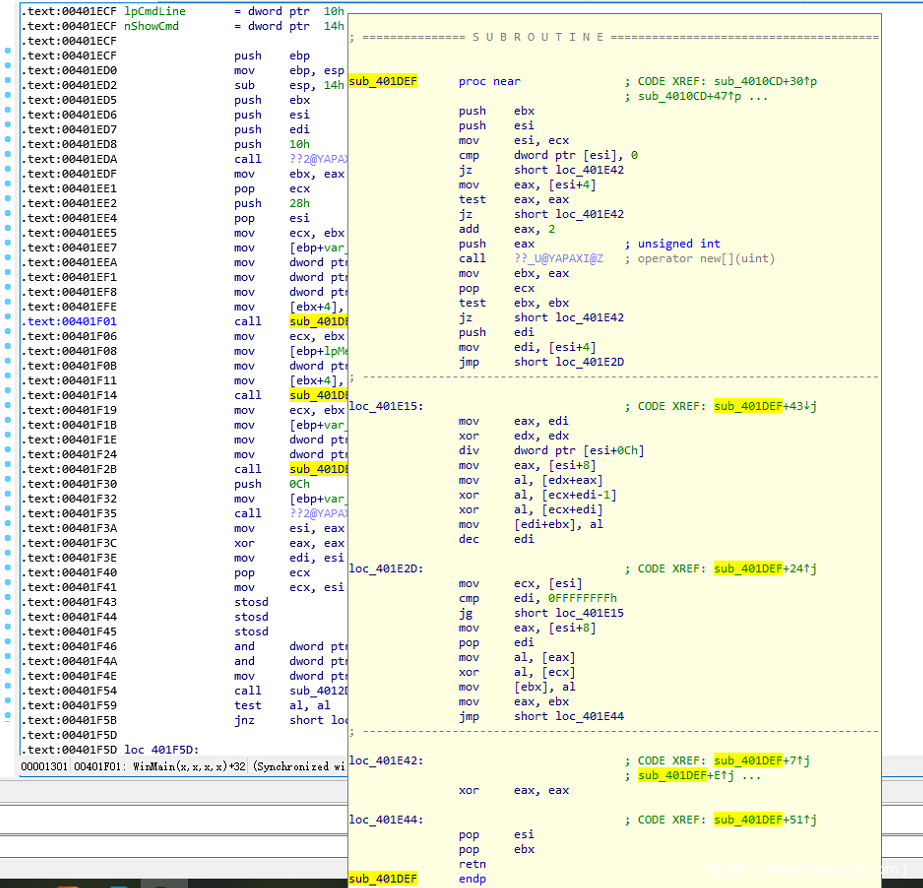Open the sub_4012D call target at 00401F54
Viewport: 923px width, 888px height.
click(x=317, y=691)
